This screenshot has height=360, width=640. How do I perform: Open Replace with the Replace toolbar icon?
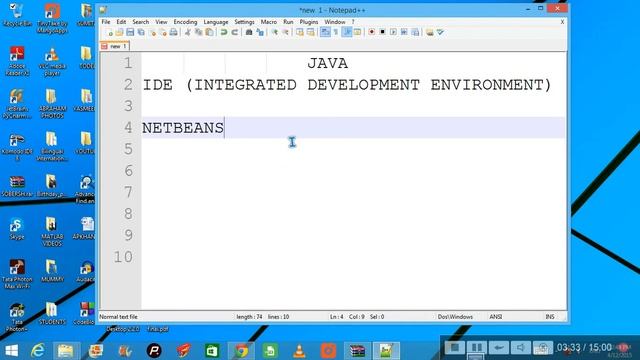click(x=260, y=32)
